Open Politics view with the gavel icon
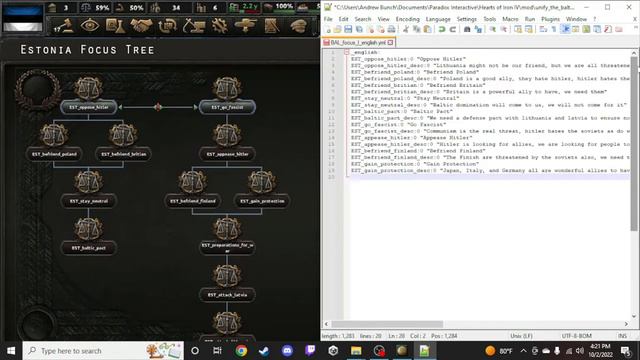 [x=63, y=26]
